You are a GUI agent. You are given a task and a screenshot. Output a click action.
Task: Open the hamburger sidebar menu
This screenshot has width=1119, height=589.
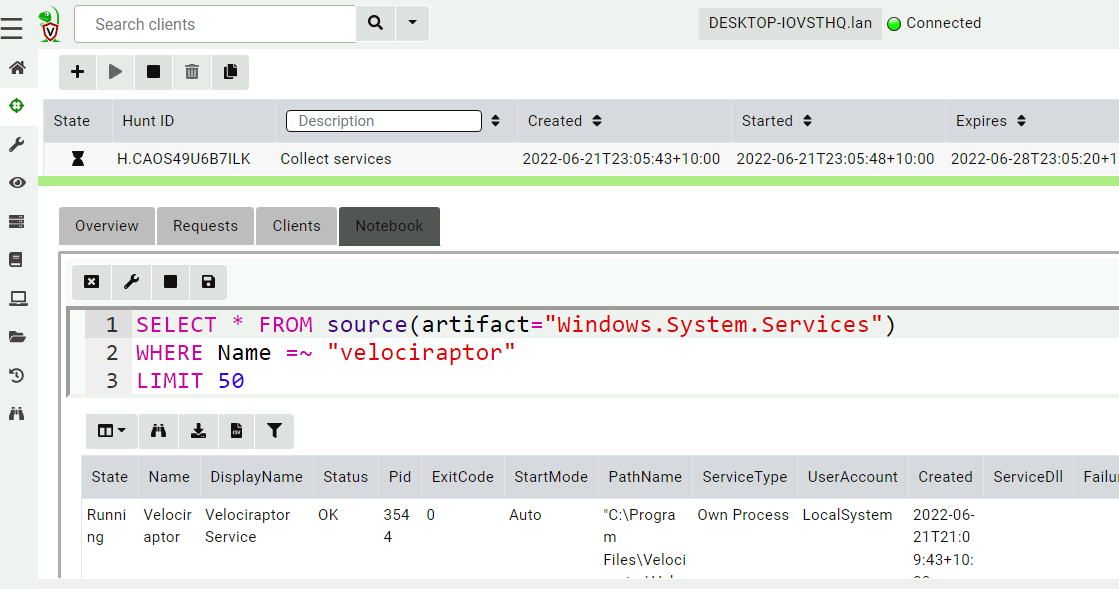coord(12,28)
